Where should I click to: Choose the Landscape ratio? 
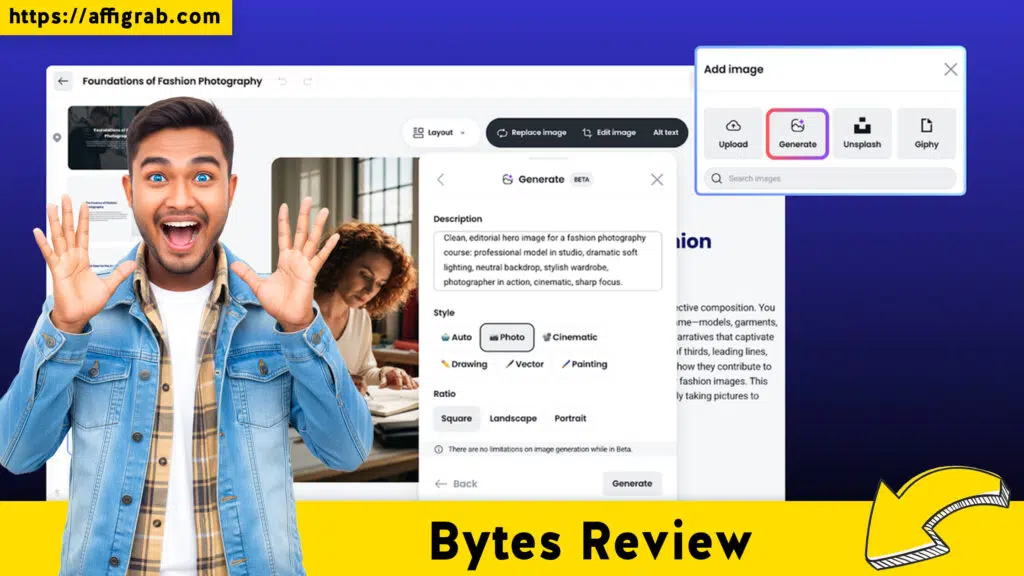[513, 419]
